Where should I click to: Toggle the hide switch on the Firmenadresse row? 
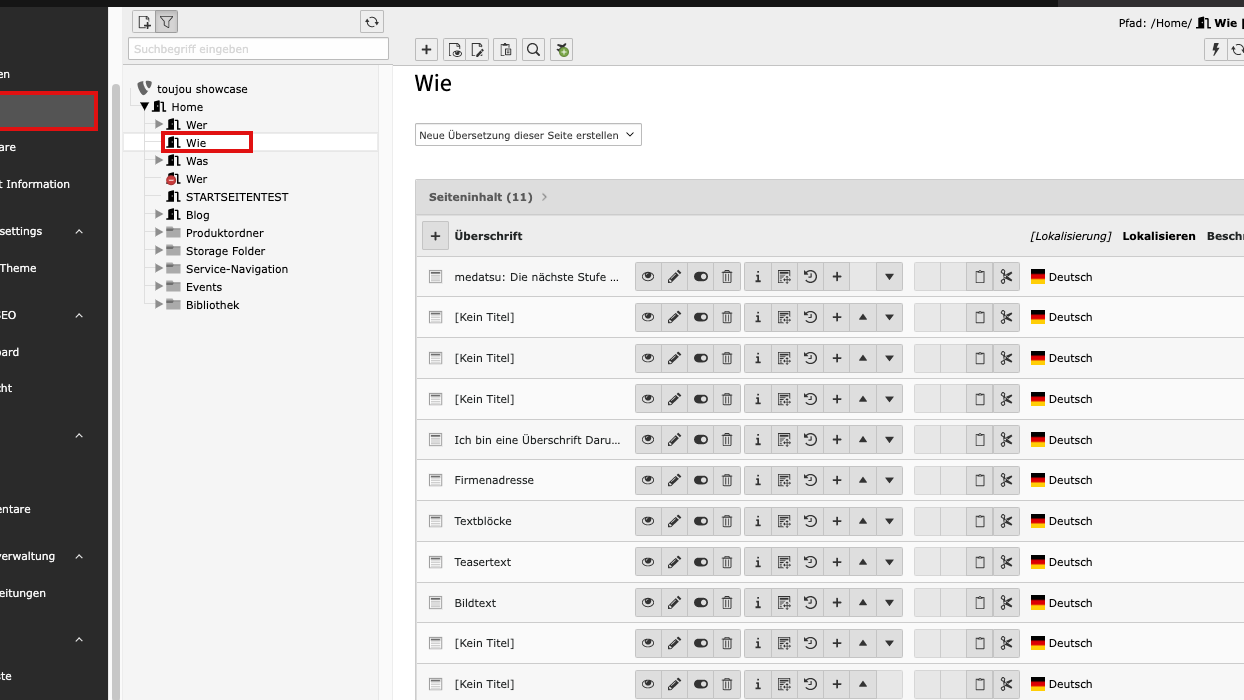[x=701, y=481]
